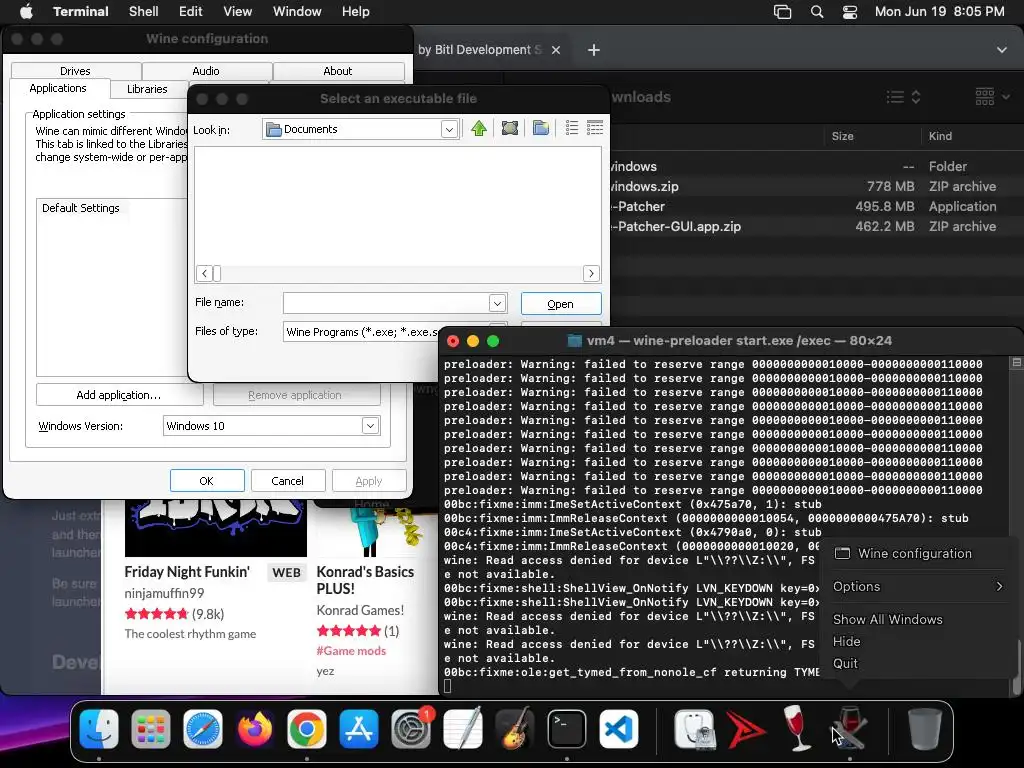Open the red arrow app in dock
Screen dimensions: 1024x768
[x=746, y=728]
